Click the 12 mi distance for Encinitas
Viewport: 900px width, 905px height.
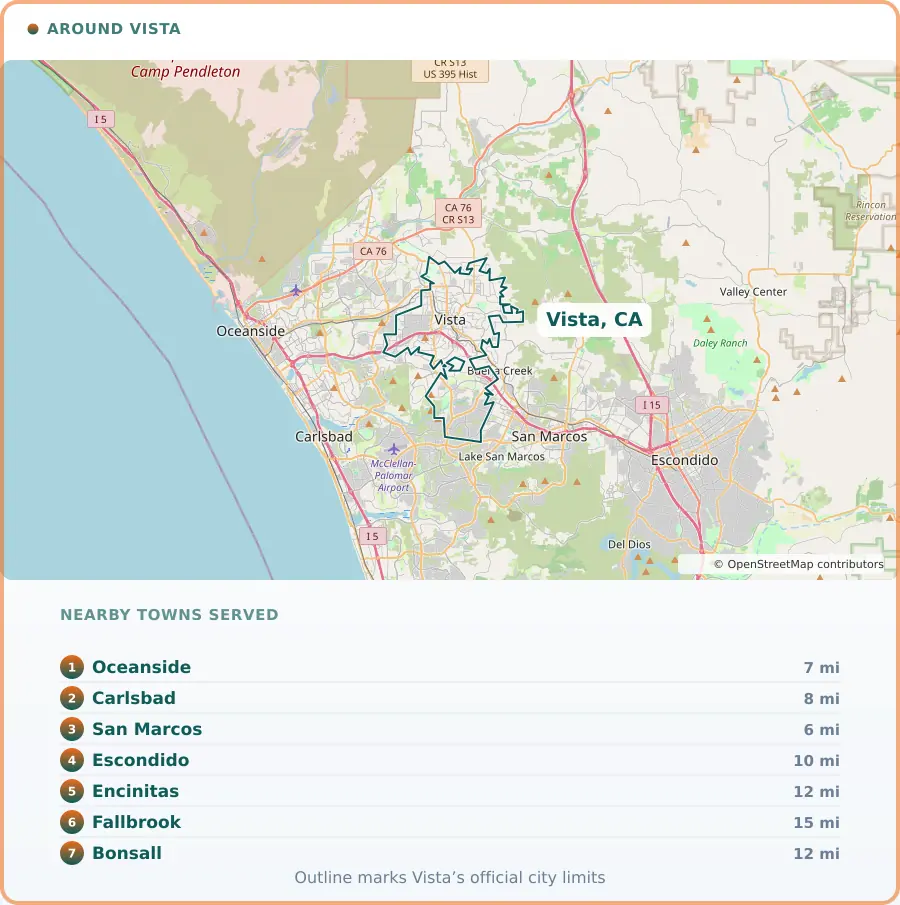click(x=816, y=792)
